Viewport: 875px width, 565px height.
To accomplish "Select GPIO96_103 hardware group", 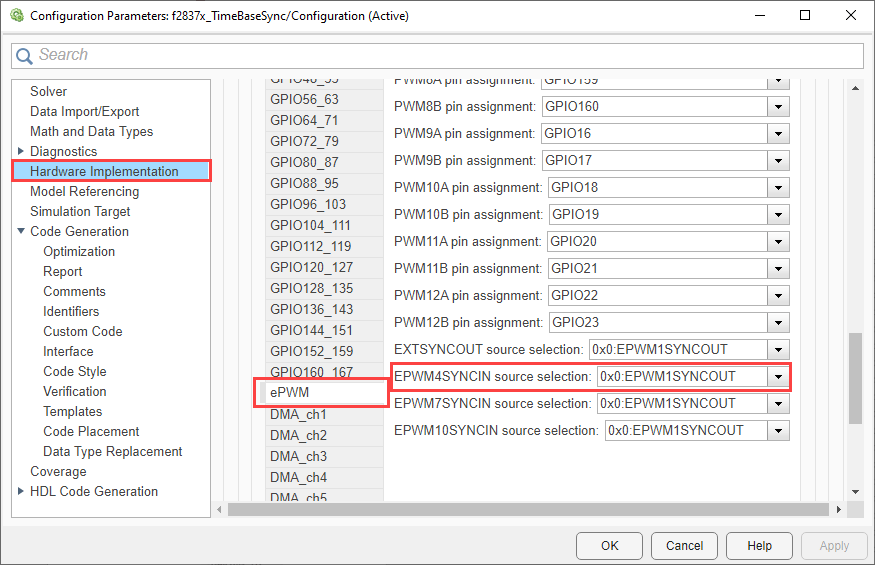I will 324,204.
